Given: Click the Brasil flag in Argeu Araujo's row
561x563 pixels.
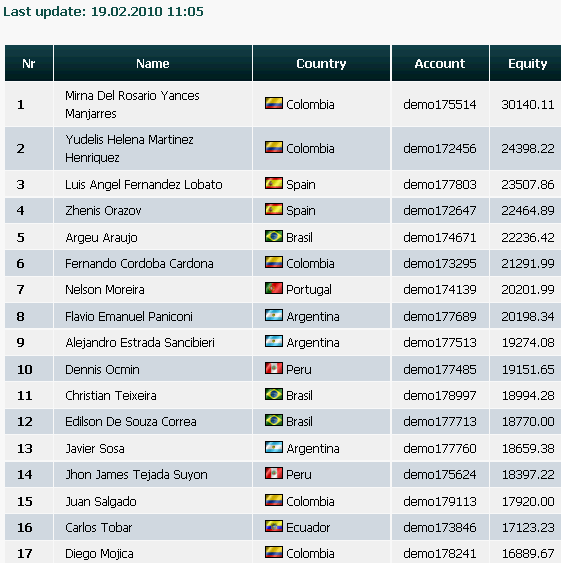Looking at the screenshot, I should coord(274,236).
